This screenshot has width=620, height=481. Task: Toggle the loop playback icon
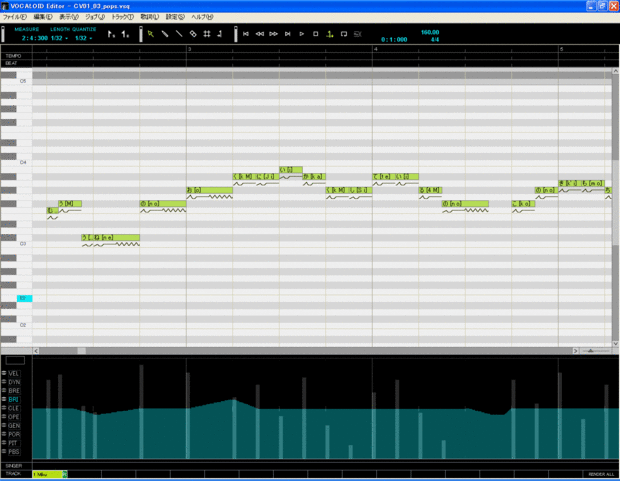(344, 34)
